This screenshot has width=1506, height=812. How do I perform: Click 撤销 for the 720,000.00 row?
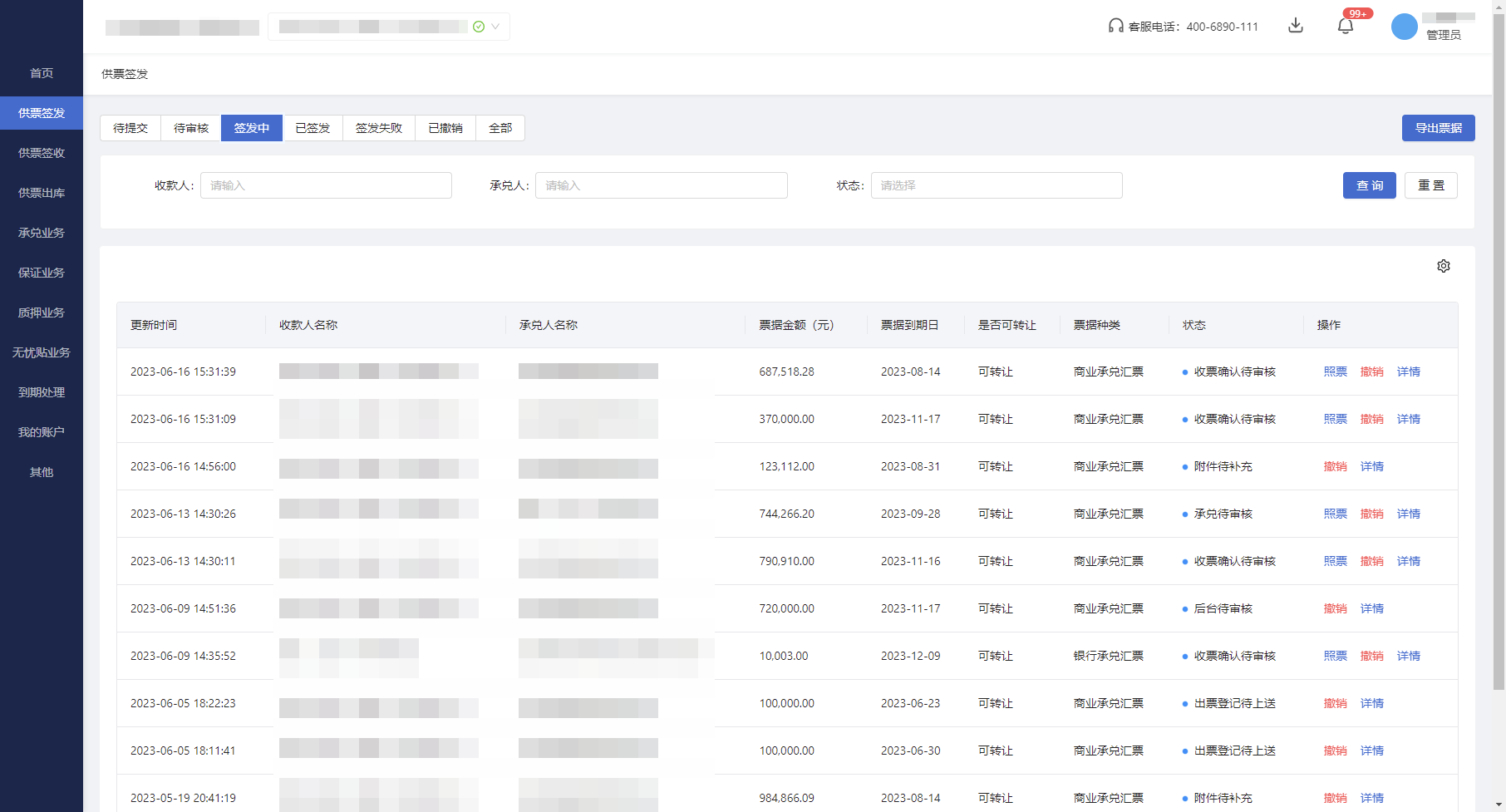[x=1336, y=608]
